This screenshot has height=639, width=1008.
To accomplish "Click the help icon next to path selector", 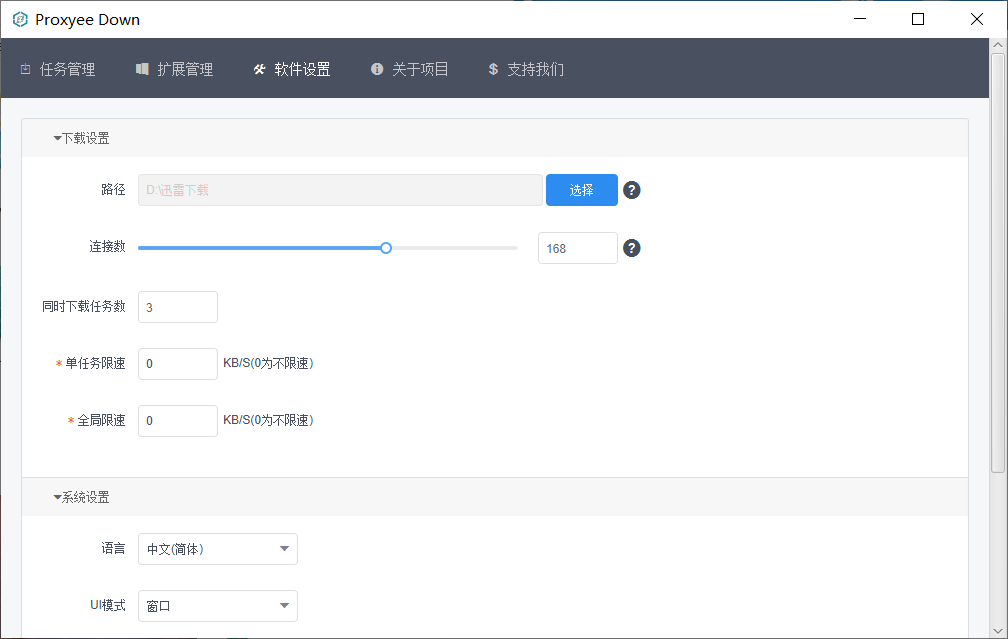I will (632, 190).
